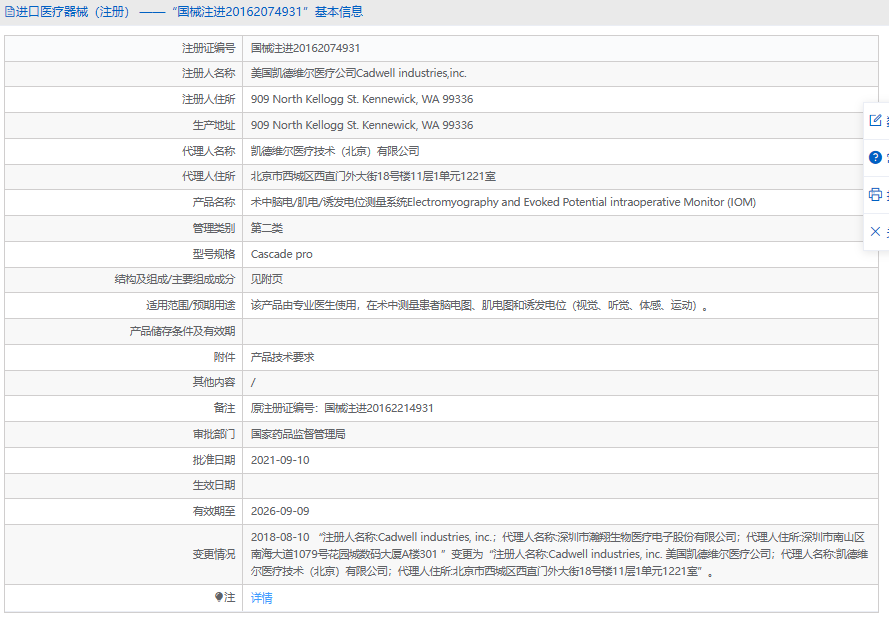This screenshot has width=889, height=621.
Task: Click the registrant name Cadwell industries,inc. cell
Action: 358,73
